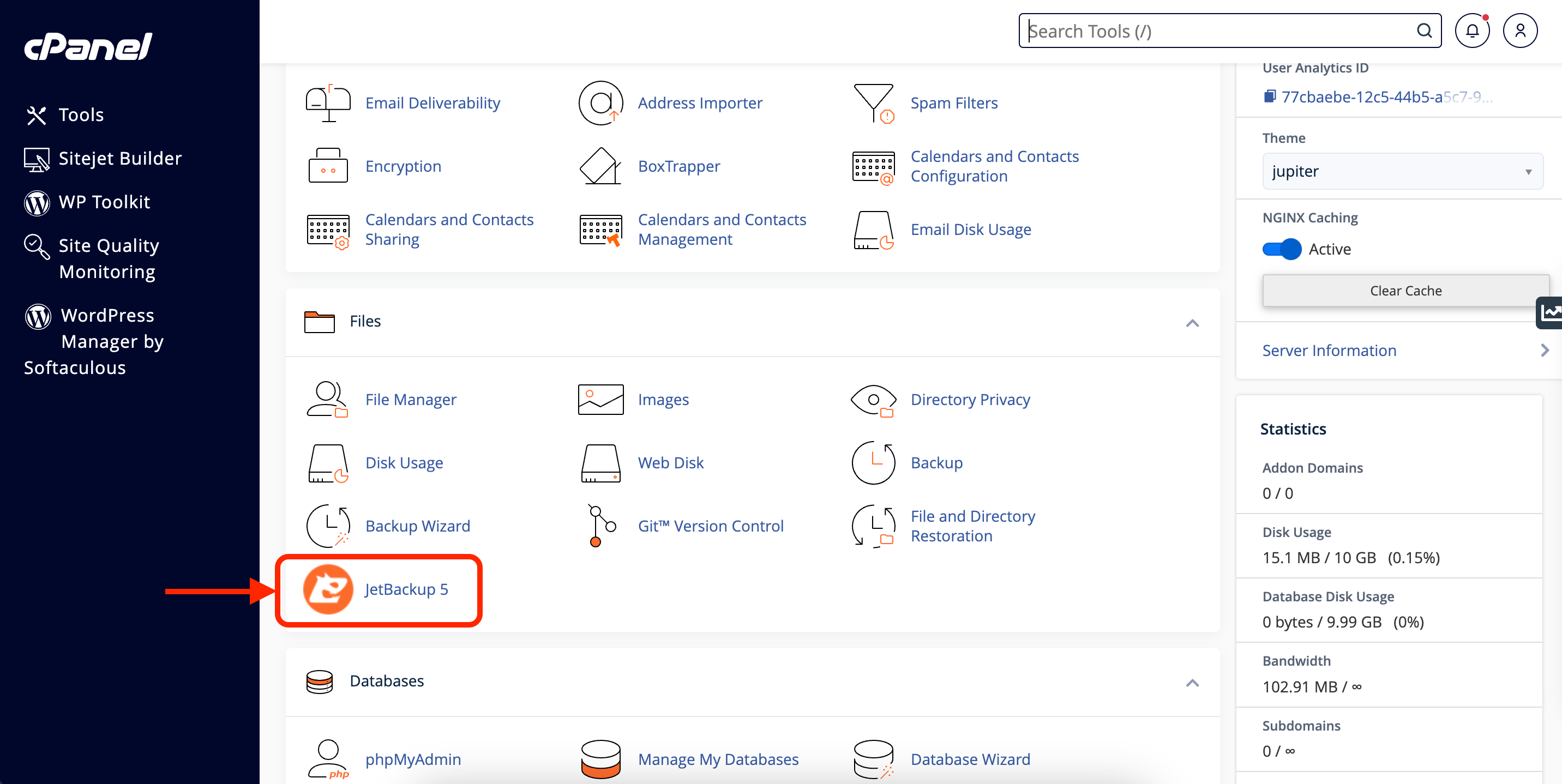
Task: Click the Directory Privacy eye icon
Action: [874, 400]
